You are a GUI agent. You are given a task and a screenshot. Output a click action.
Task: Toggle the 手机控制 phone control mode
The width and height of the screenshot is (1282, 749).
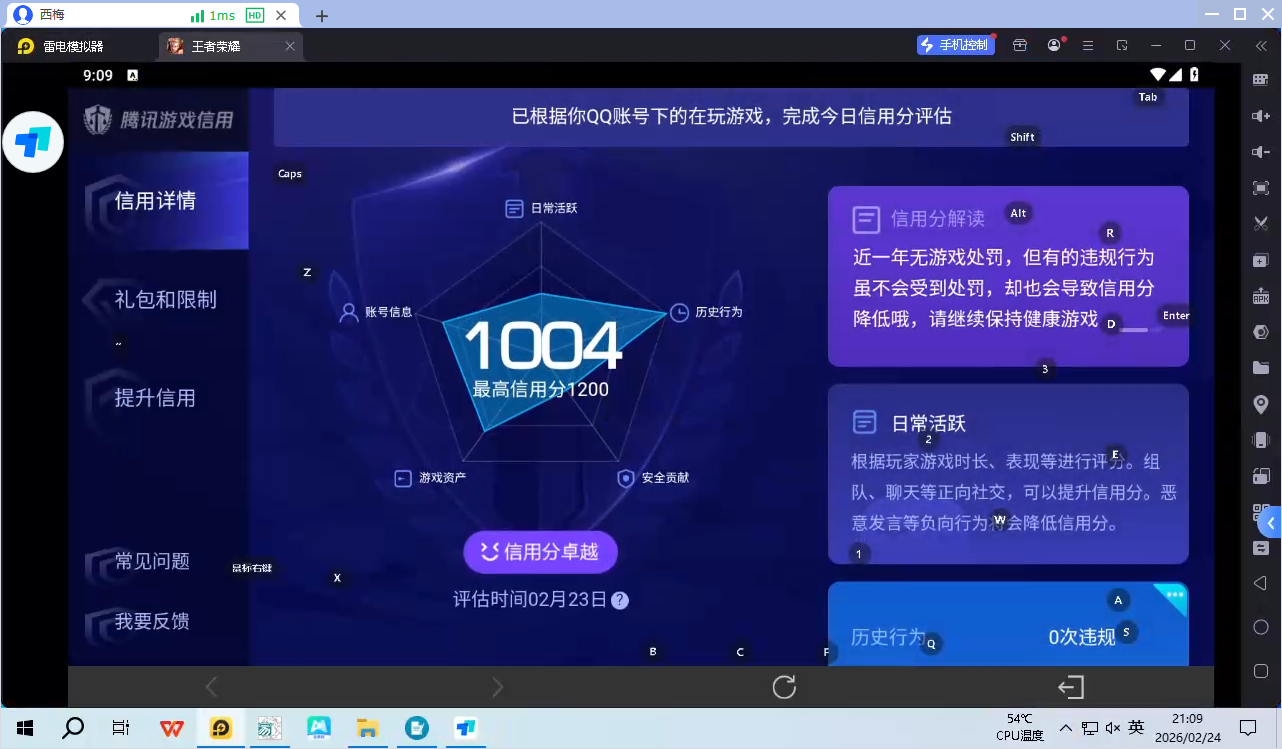coord(955,44)
